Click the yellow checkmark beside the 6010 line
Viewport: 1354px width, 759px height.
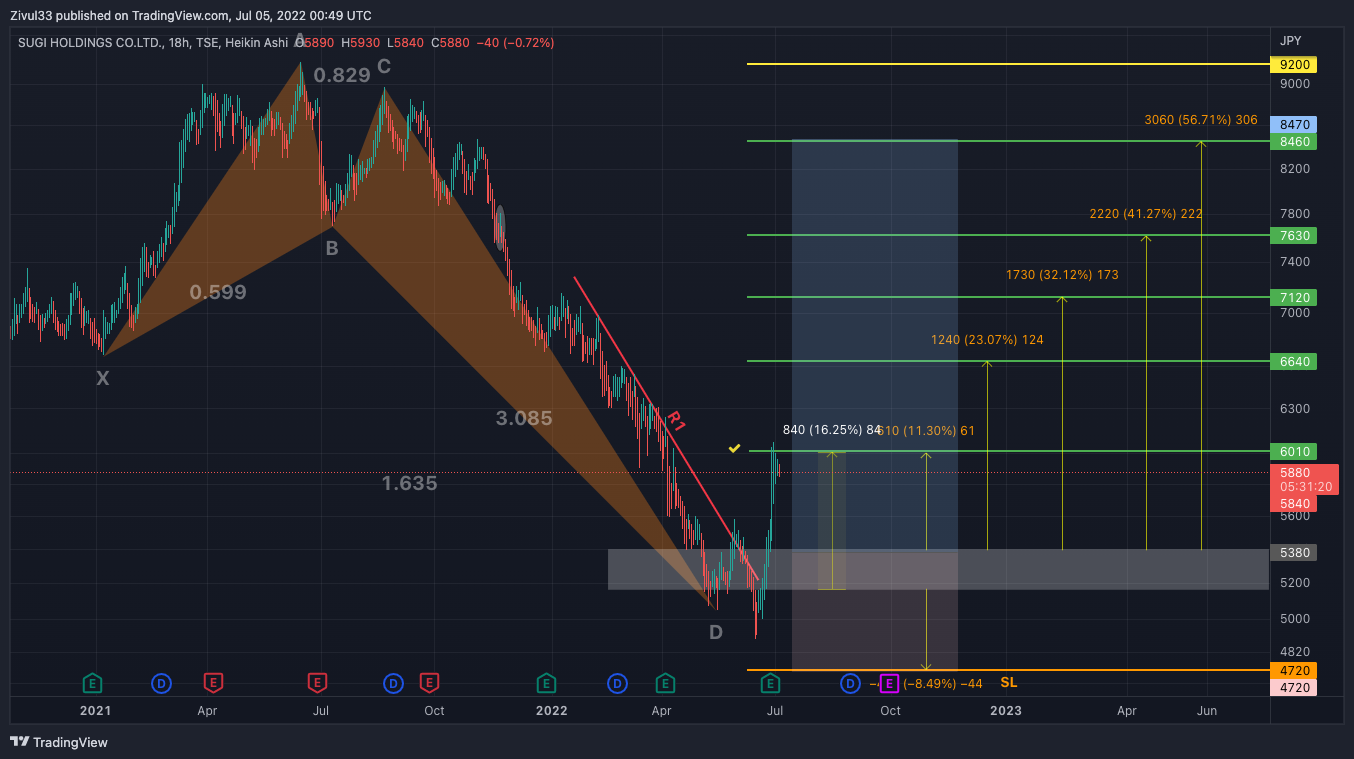[x=735, y=449]
